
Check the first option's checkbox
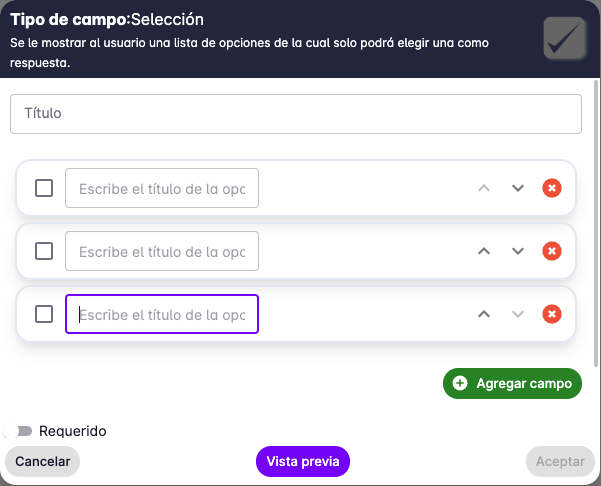pos(44,188)
